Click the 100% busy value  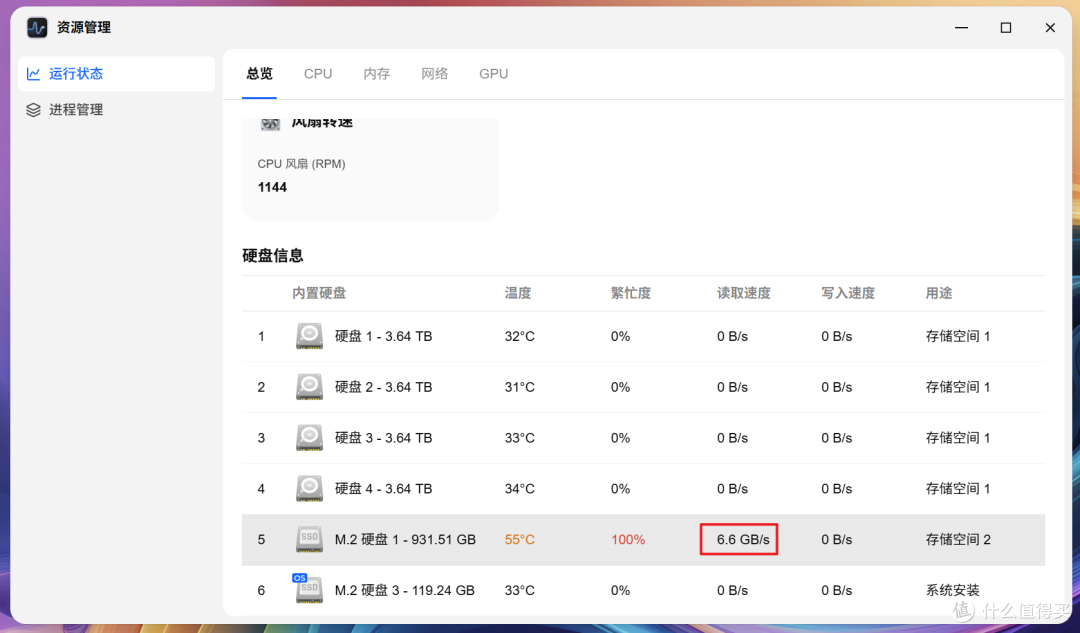click(628, 539)
